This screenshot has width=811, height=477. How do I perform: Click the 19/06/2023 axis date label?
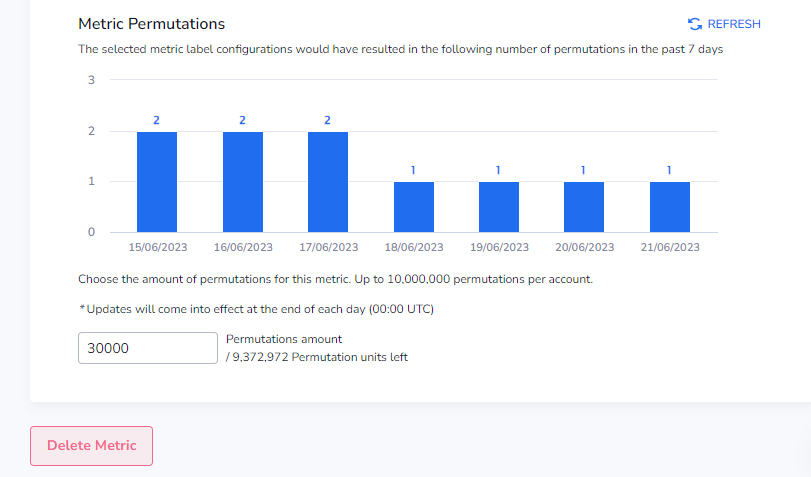tap(499, 247)
